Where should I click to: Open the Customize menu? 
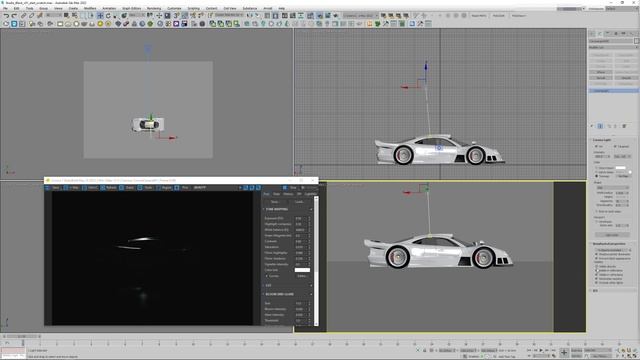174,8
